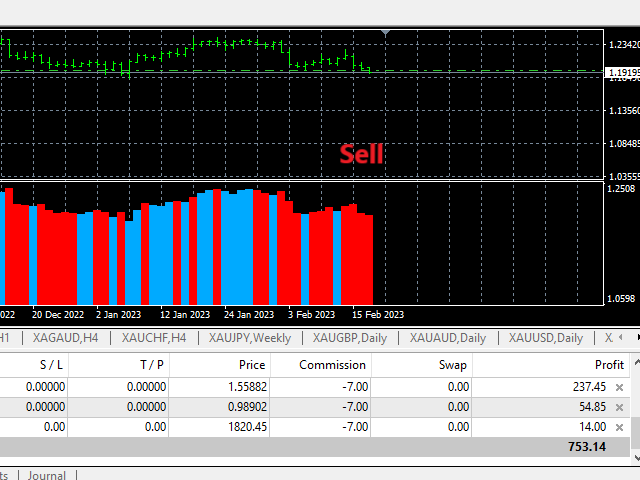
Task: Select the XAUUSD,Daily chart tab
Action: pos(545,338)
